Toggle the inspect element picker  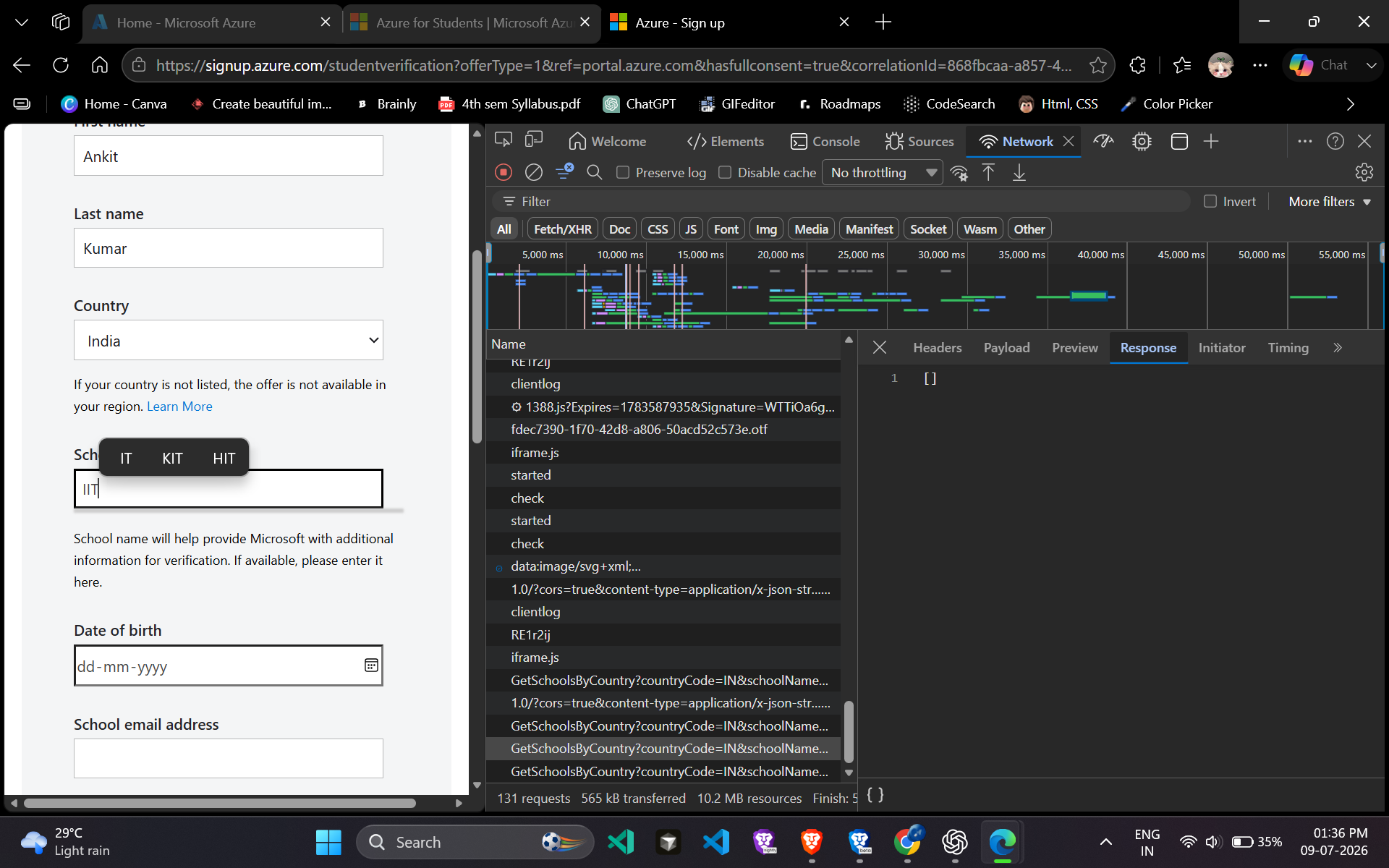click(504, 140)
